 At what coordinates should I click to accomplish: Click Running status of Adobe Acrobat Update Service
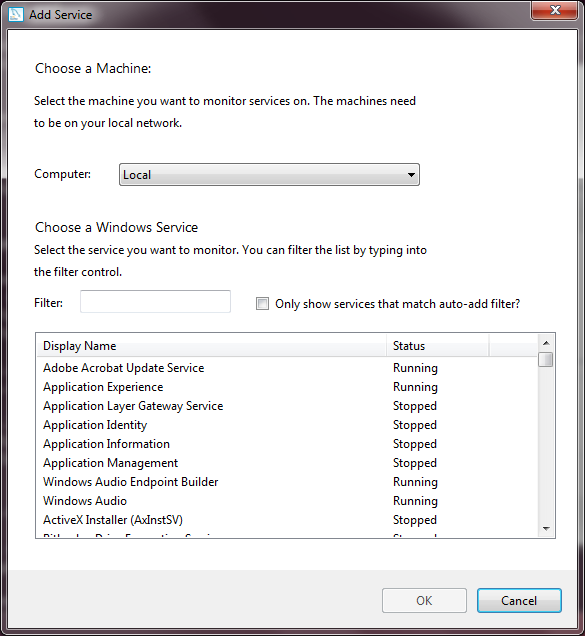pos(415,368)
